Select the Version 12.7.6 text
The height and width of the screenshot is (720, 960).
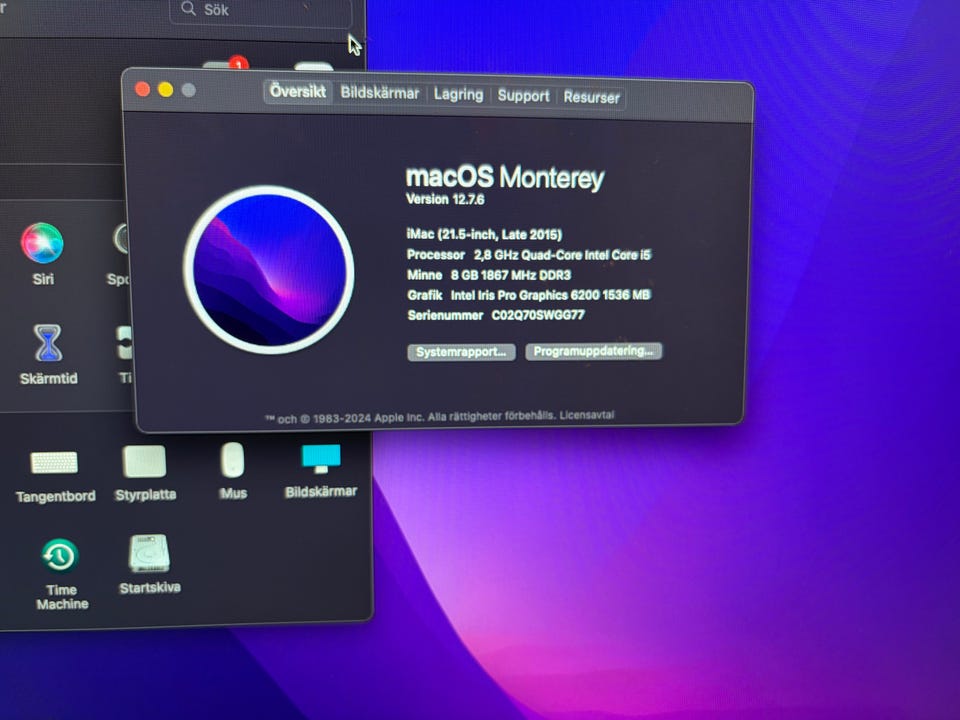pyautogui.click(x=445, y=199)
